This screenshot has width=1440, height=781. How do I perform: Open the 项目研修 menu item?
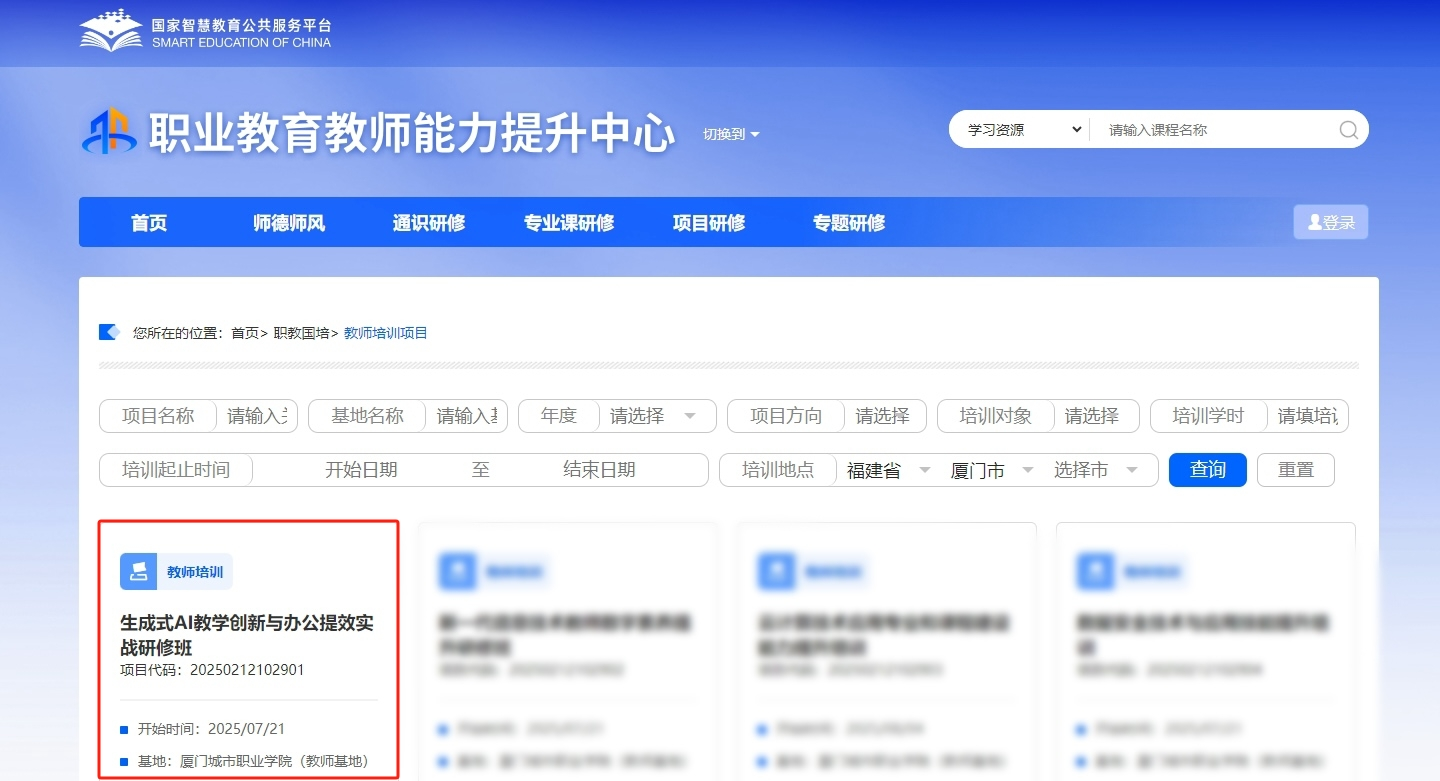[709, 223]
